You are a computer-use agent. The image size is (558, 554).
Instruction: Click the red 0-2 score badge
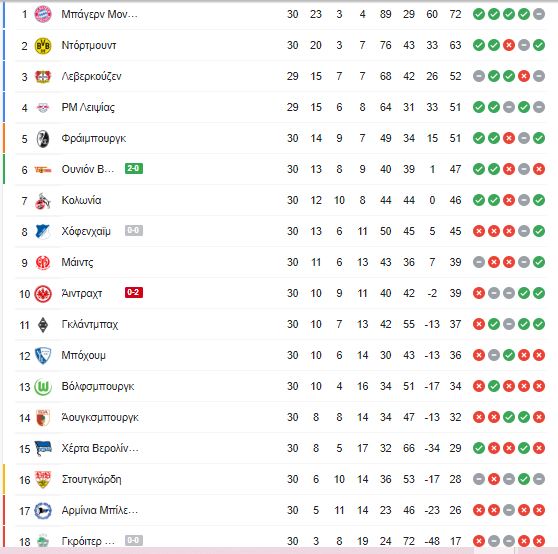[134, 292]
